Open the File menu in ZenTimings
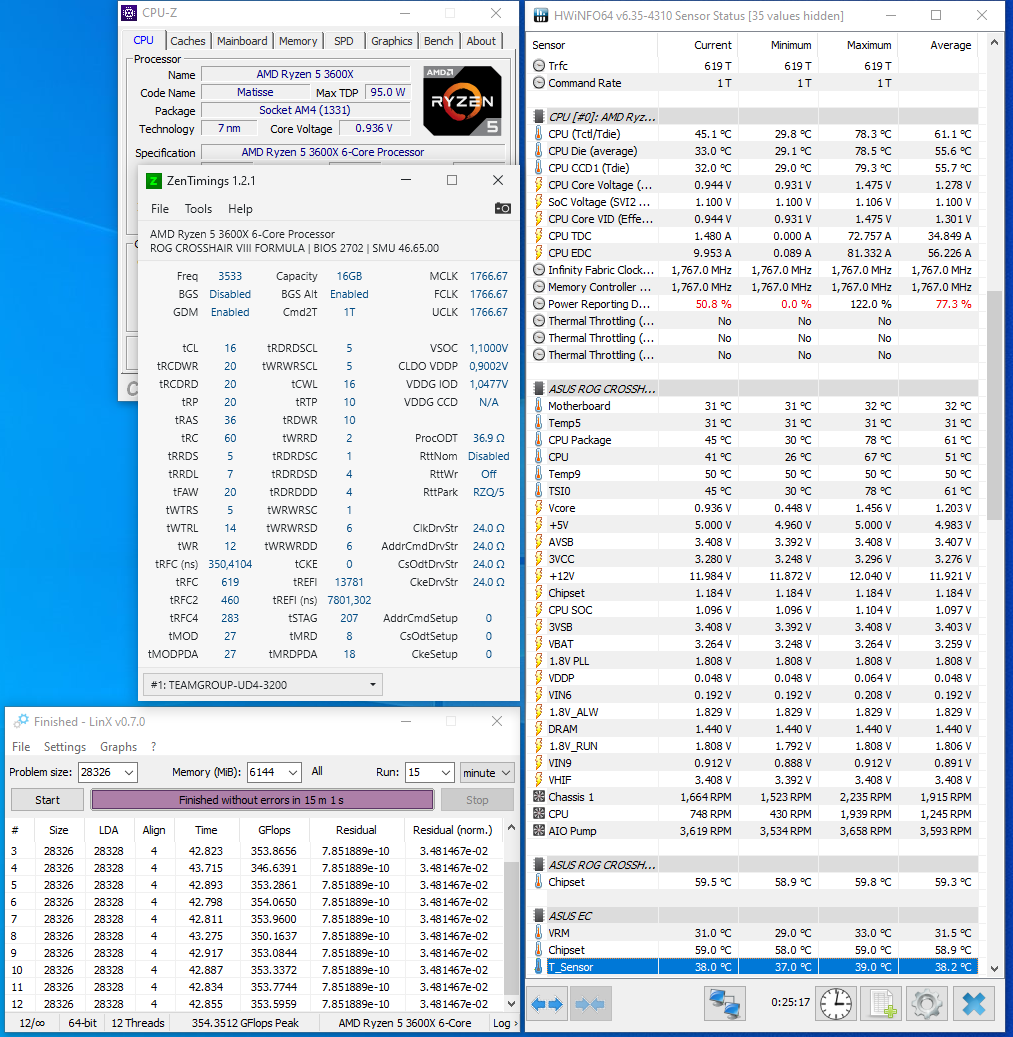 pyautogui.click(x=159, y=208)
